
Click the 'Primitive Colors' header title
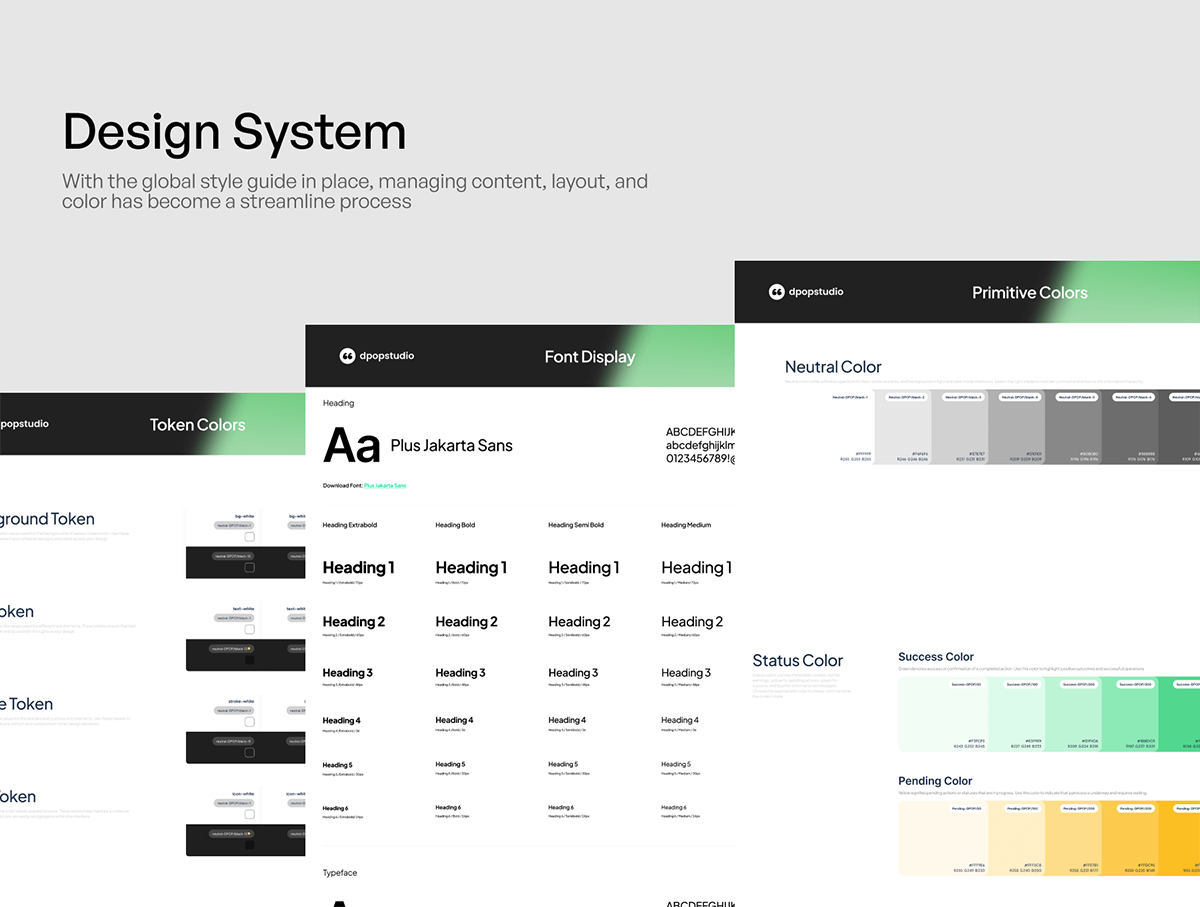1030,293
